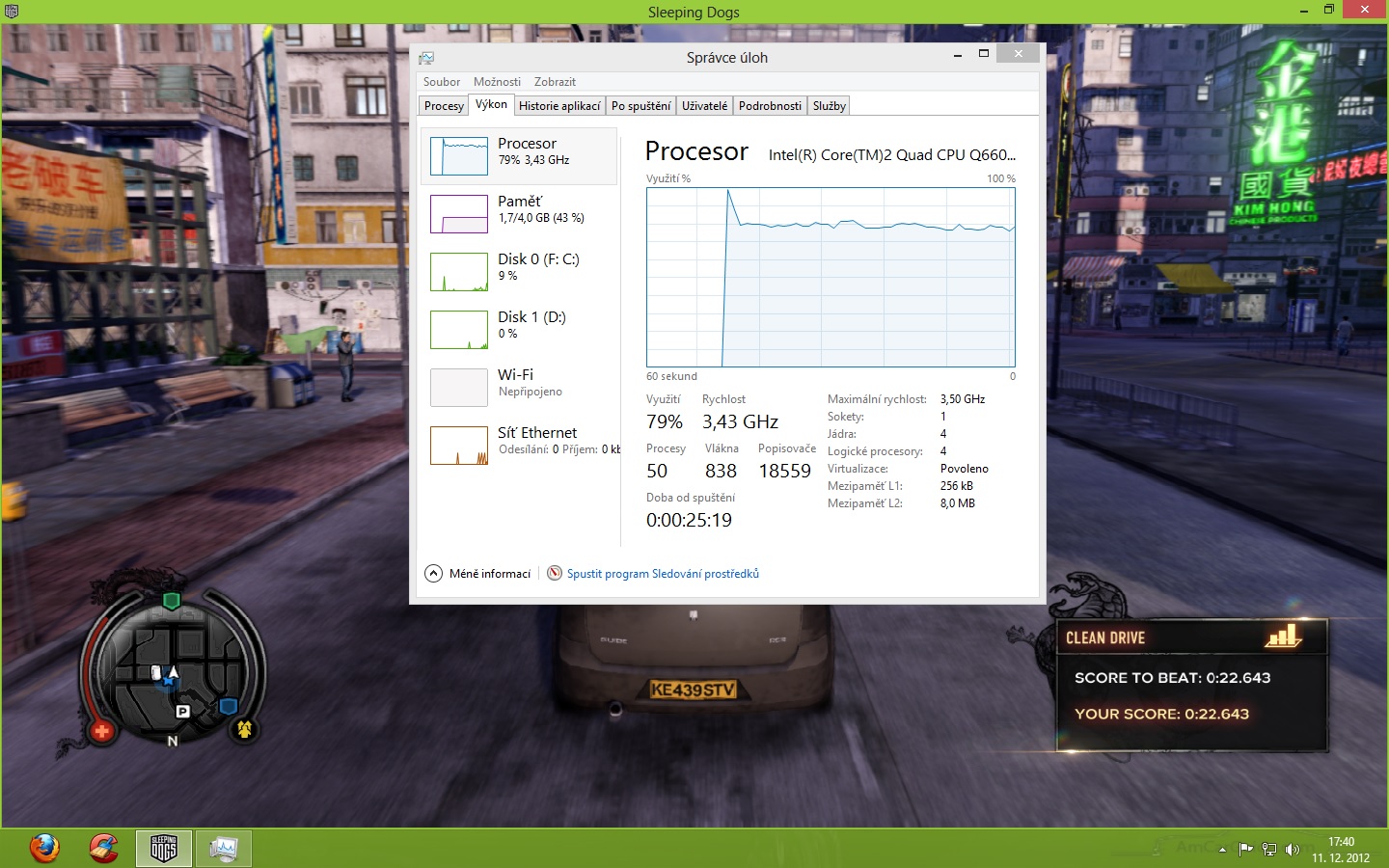1389x868 pixels.
Task: Open the Možnosti menu
Action: pyautogui.click(x=497, y=82)
